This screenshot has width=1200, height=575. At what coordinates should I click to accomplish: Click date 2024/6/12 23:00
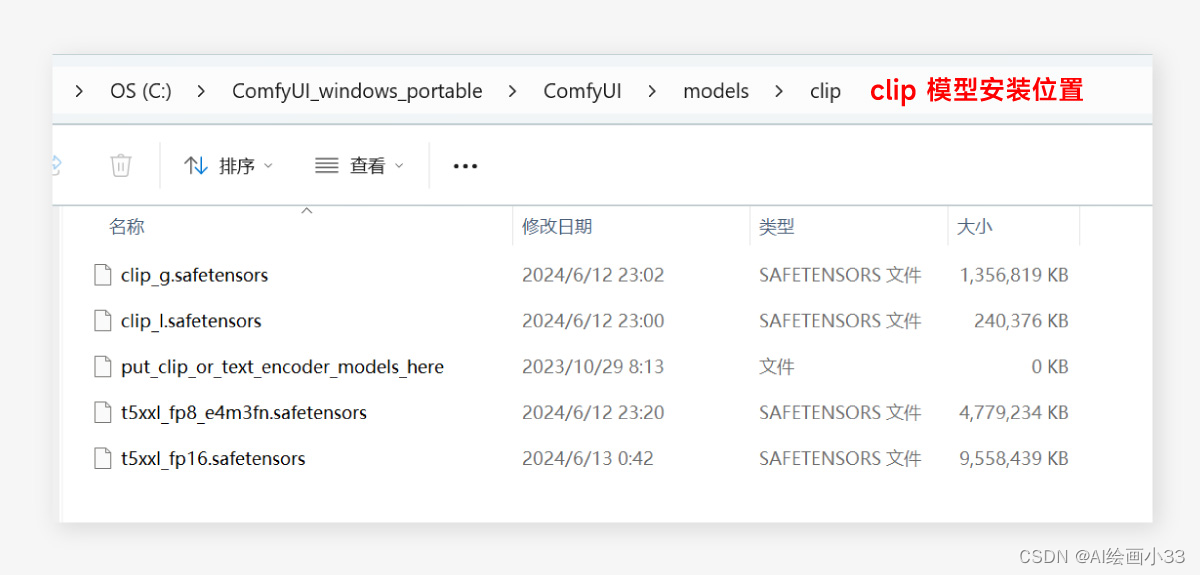click(x=593, y=321)
